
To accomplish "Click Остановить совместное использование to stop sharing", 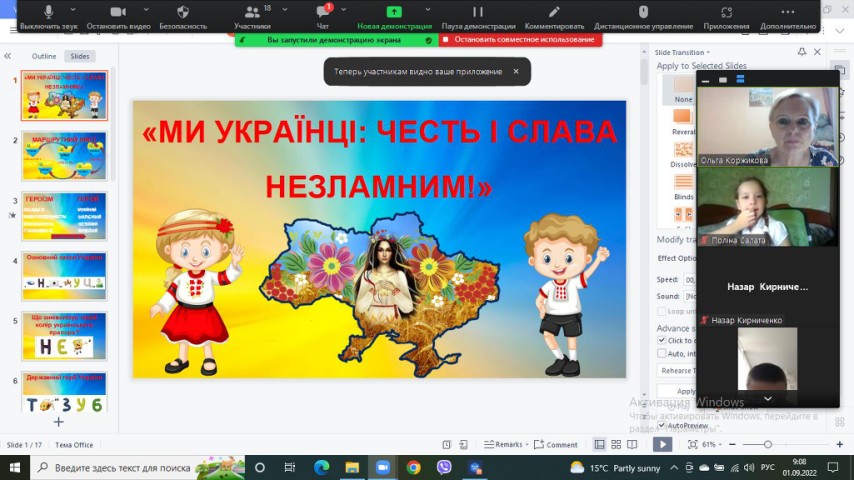I will pos(521,40).
